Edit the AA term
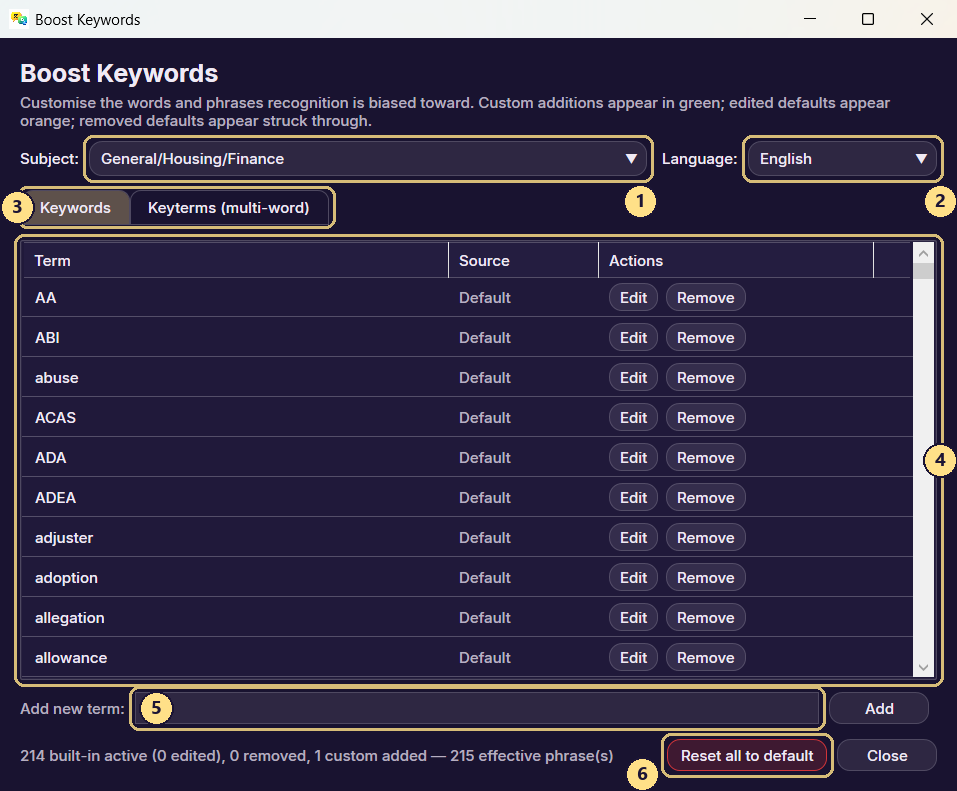Viewport: 957px width, 791px height. pyautogui.click(x=633, y=298)
